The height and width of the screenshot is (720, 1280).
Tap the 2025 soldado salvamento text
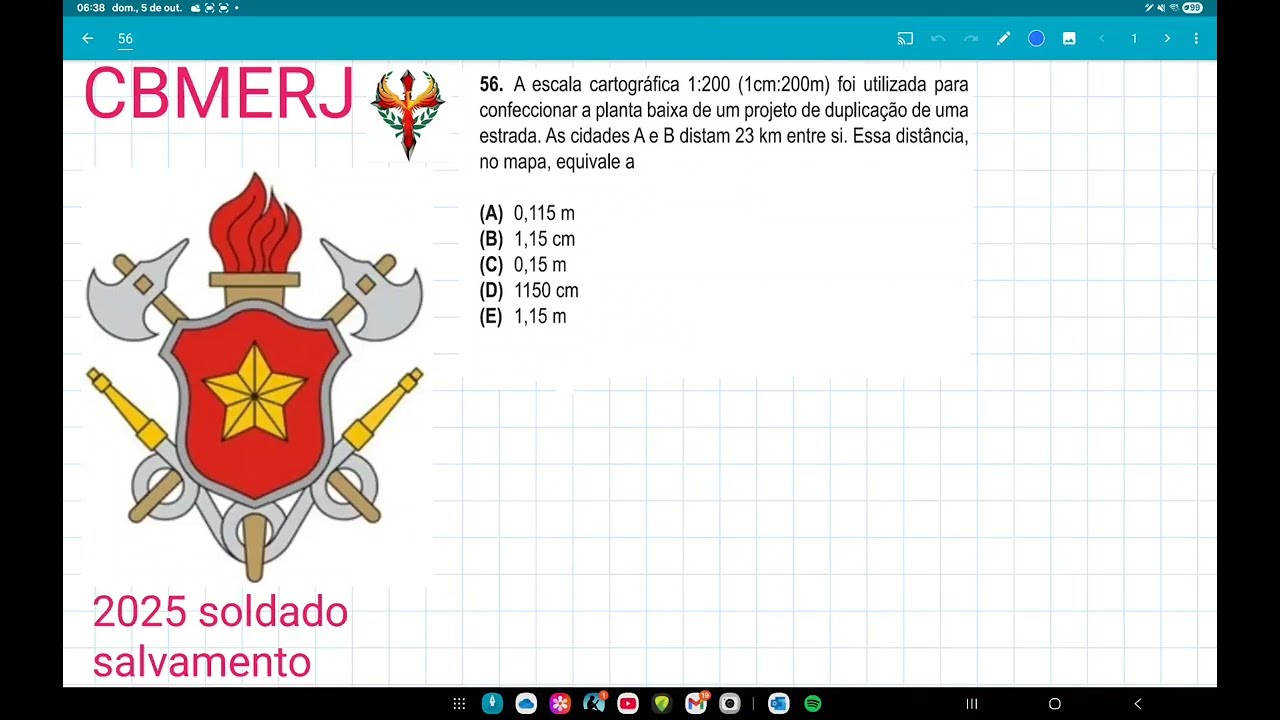pyautogui.click(x=220, y=637)
